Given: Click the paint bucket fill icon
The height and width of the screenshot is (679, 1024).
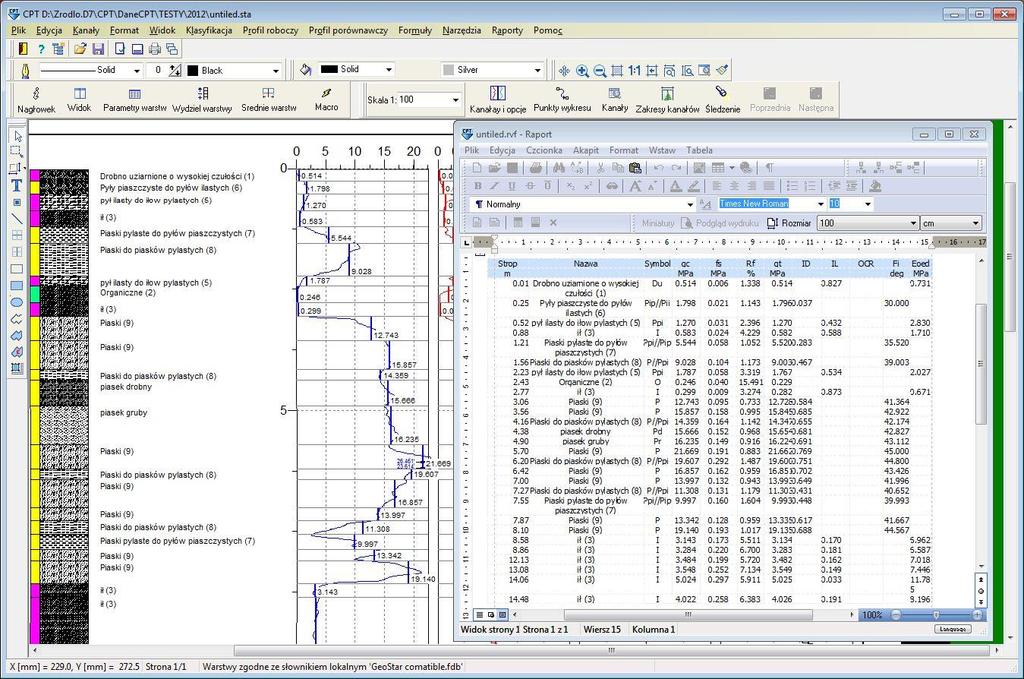Looking at the screenshot, I should pyautogui.click(x=305, y=70).
